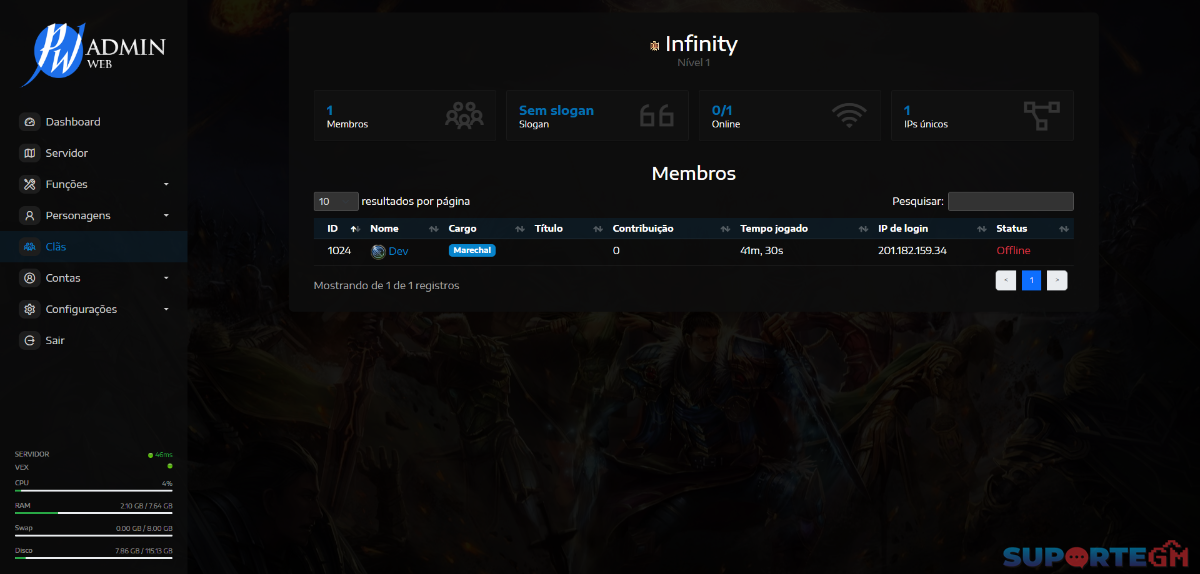Click the Sair logout icon
Screen dimensions: 1200x574
[29, 340]
